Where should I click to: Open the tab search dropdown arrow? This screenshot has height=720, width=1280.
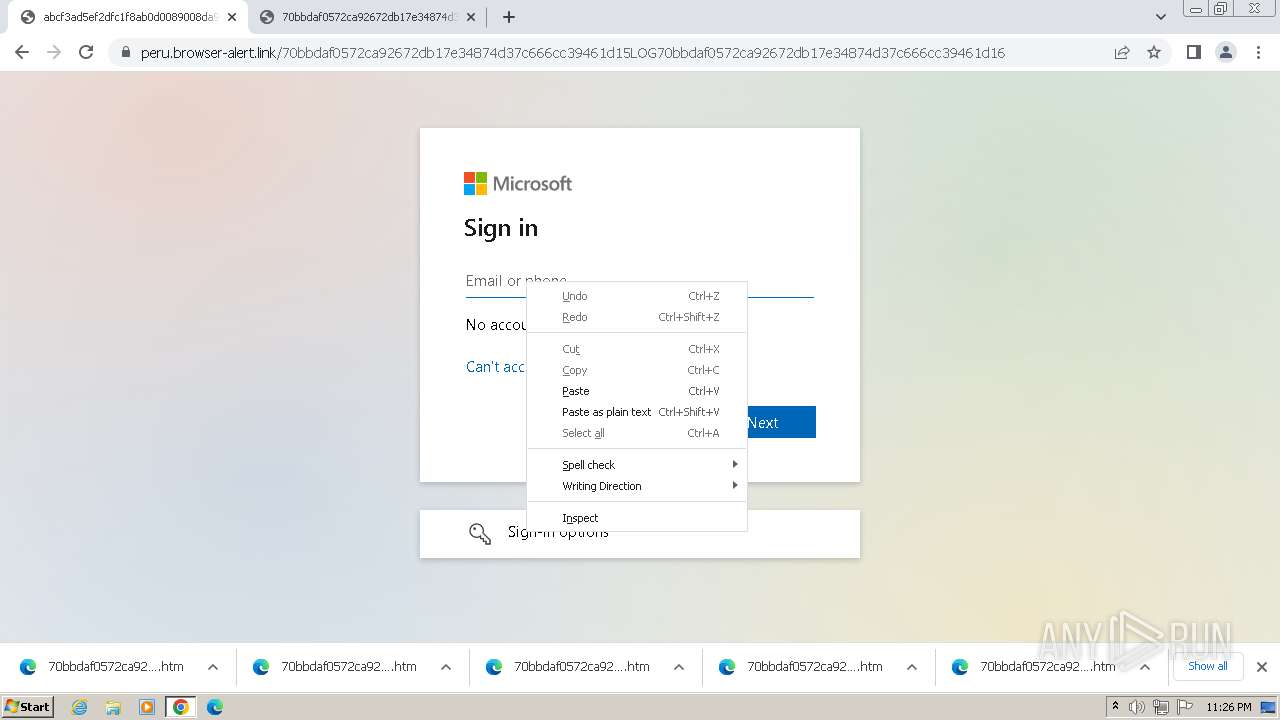[x=1161, y=17]
